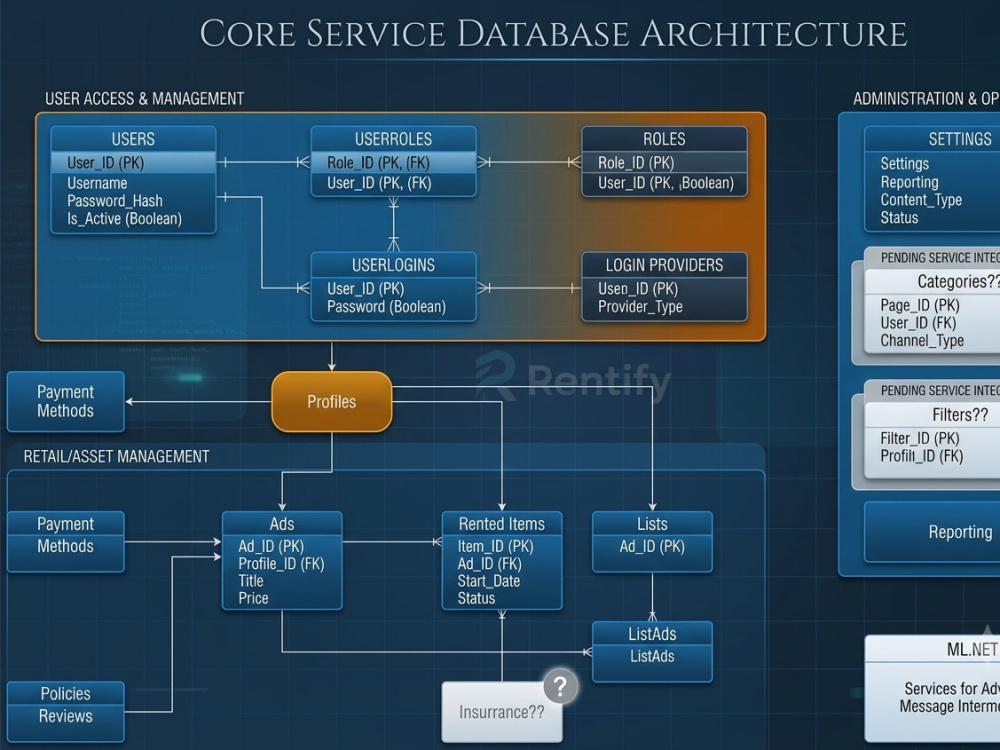Click the Password_Hash field
Viewport: 1000px width, 750px height.
pos(115,201)
